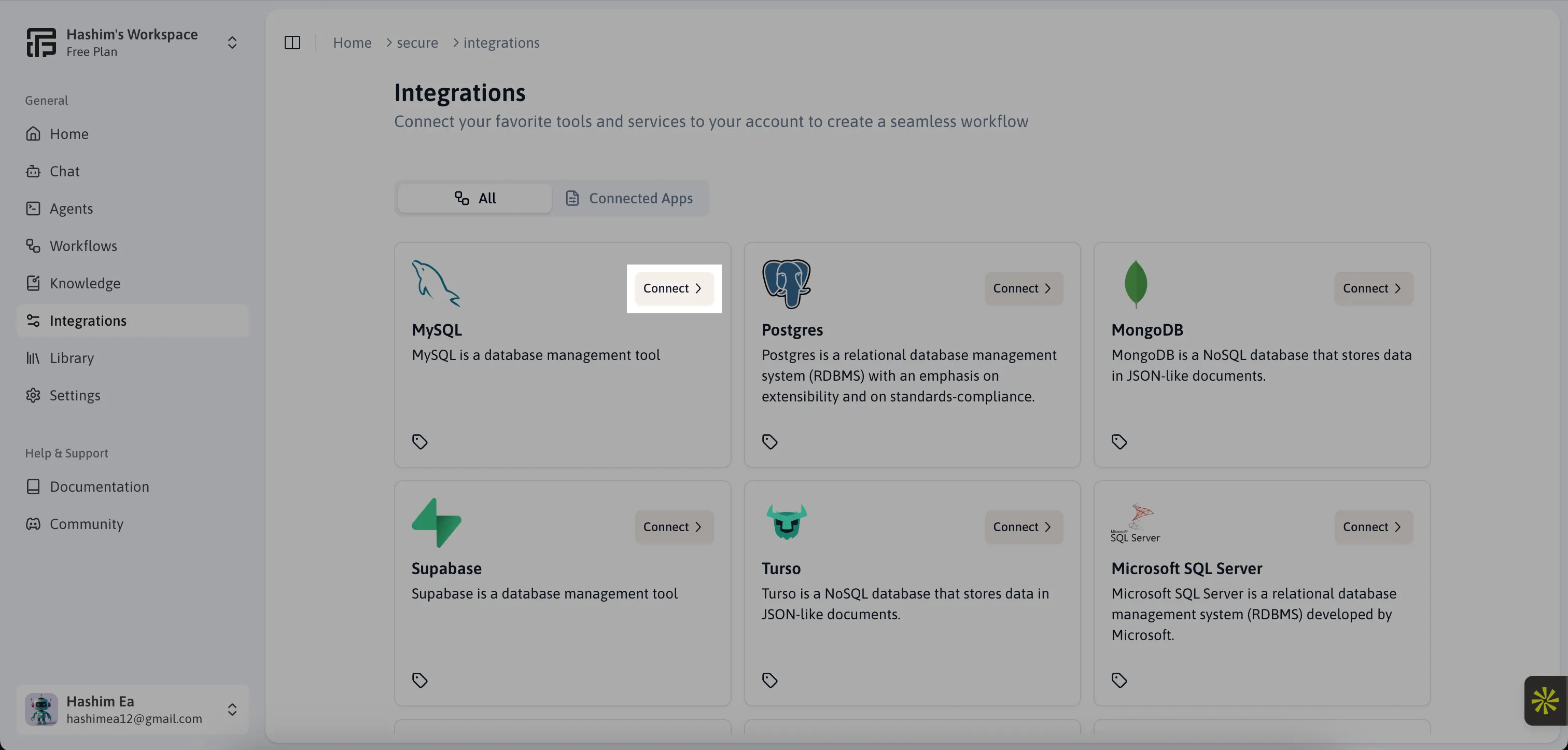Connect the MySQL integration
The width and height of the screenshot is (1568, 750).
[x=674, y=288]
